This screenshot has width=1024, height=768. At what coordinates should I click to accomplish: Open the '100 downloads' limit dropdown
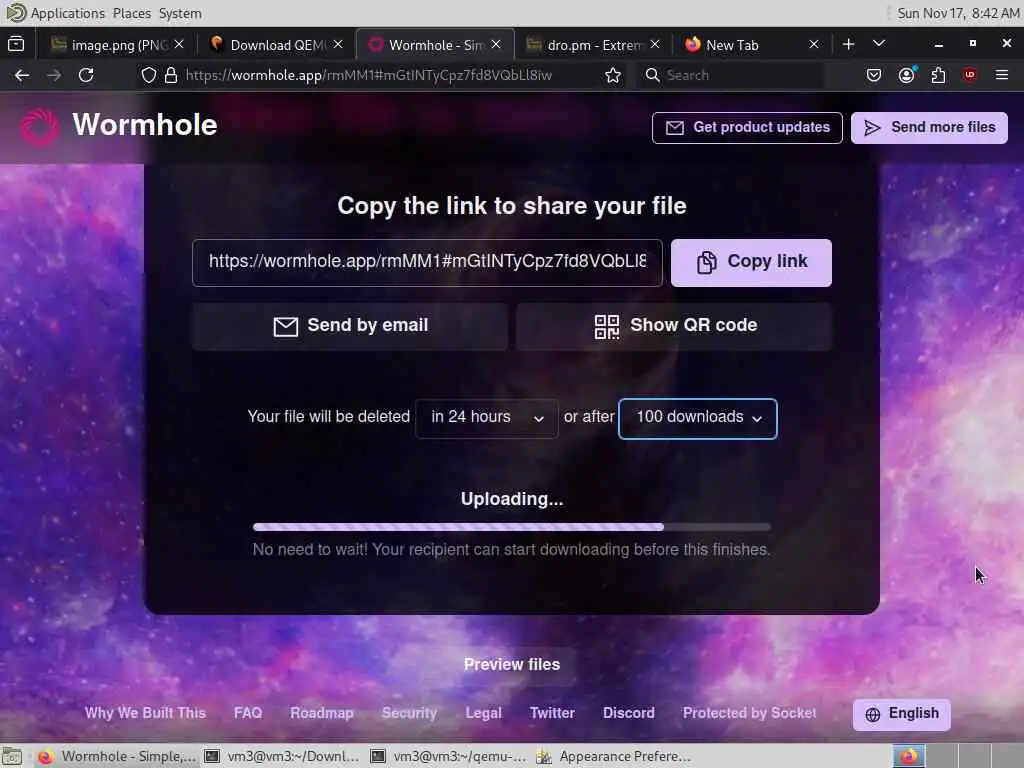pos(697,418)
